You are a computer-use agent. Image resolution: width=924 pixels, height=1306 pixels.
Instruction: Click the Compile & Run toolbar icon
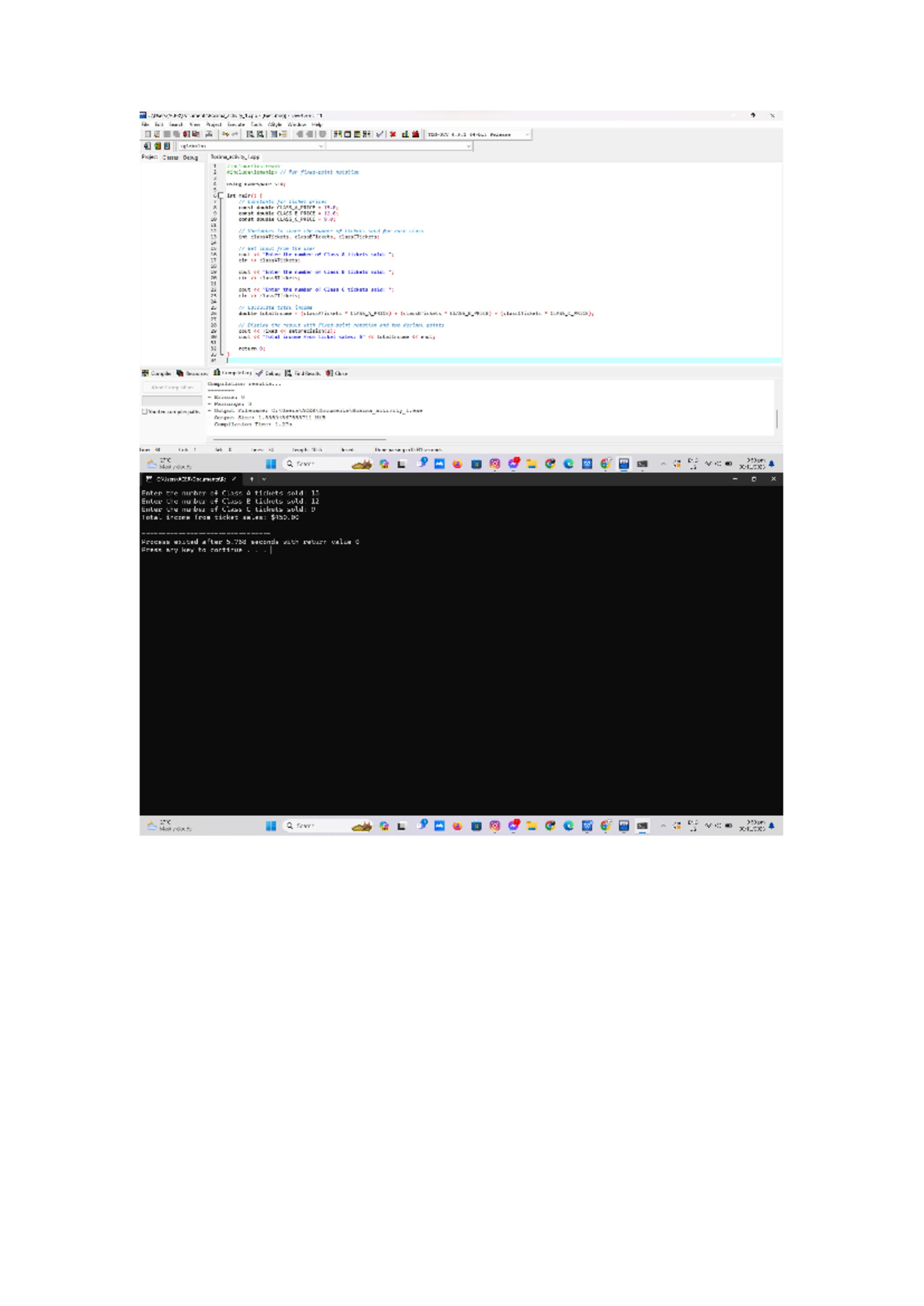click(x=357, y=134)
